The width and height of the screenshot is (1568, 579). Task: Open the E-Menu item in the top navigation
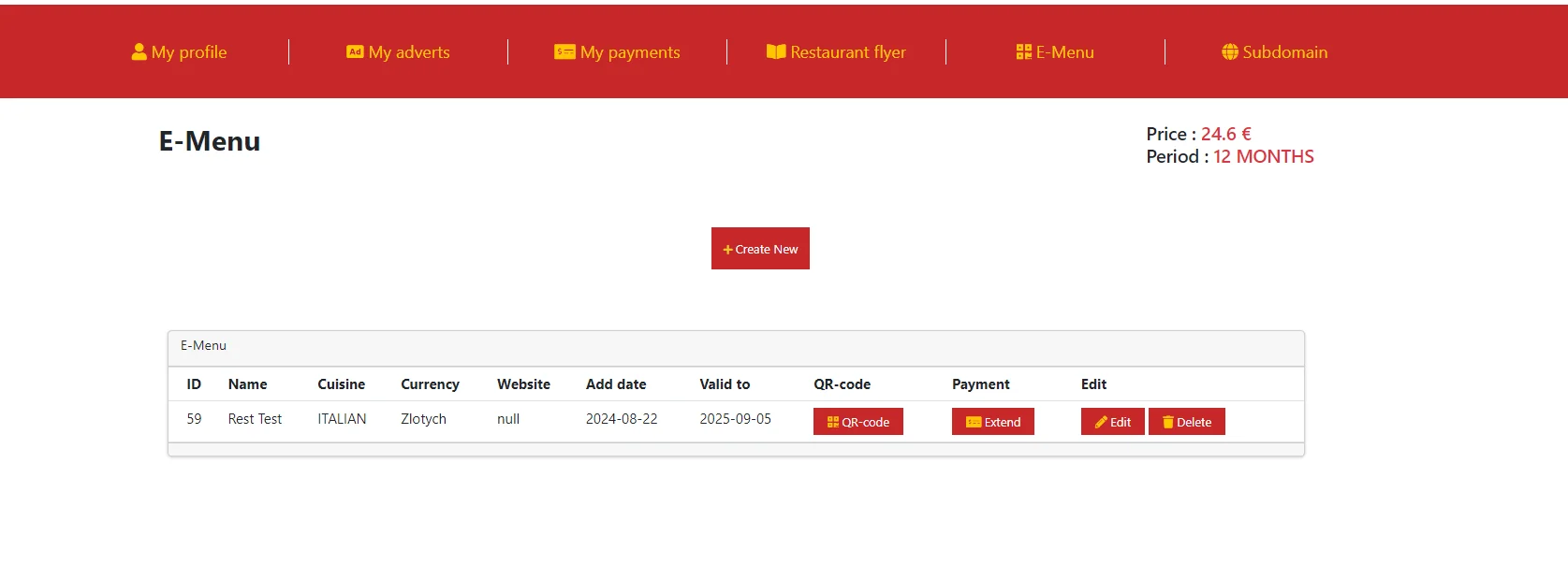pyautogui.click(x=1055, y=52)
